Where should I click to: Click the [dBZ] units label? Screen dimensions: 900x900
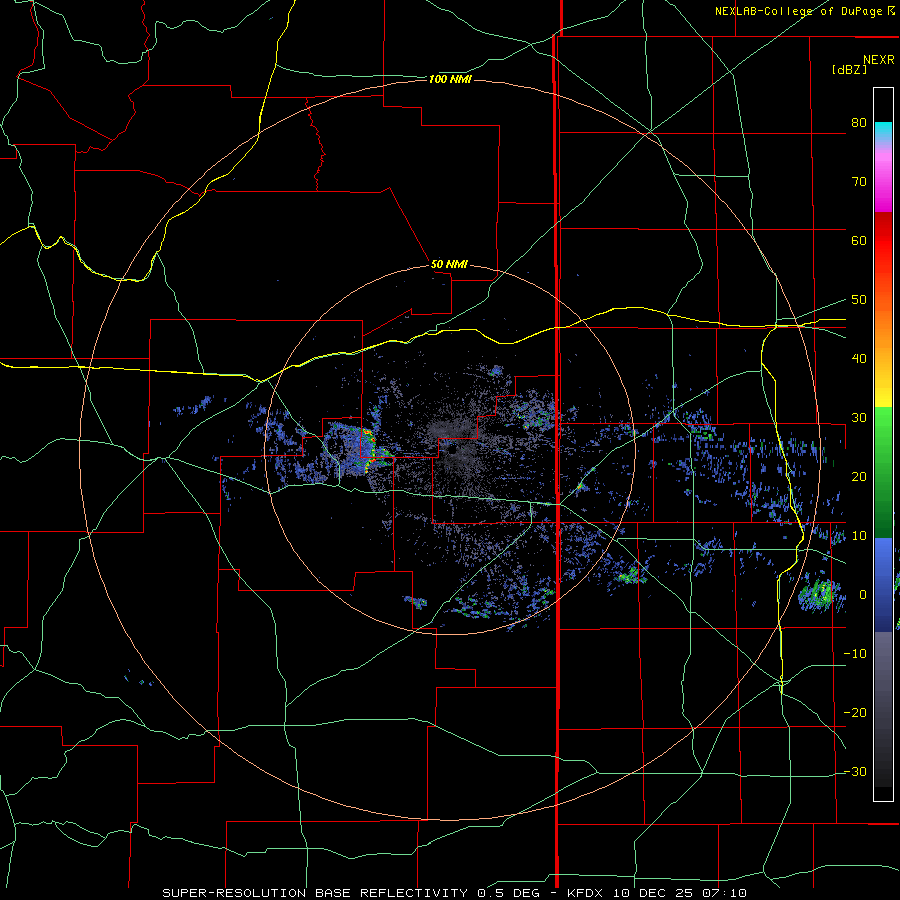click(x=849, y=69)
